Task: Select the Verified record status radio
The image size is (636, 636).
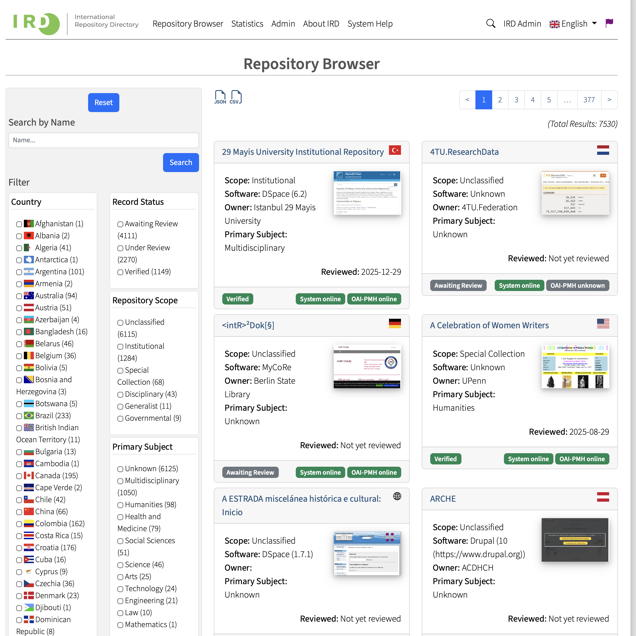Action: 120,272
